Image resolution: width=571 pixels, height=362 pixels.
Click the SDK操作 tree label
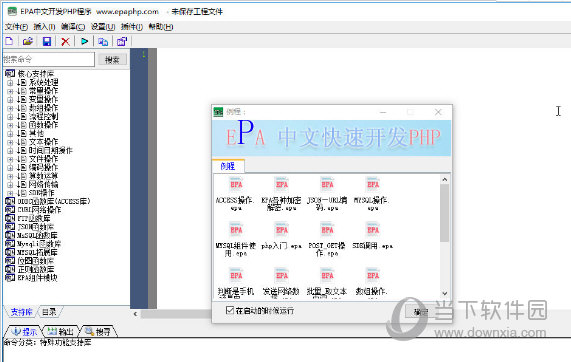point(42,193)
